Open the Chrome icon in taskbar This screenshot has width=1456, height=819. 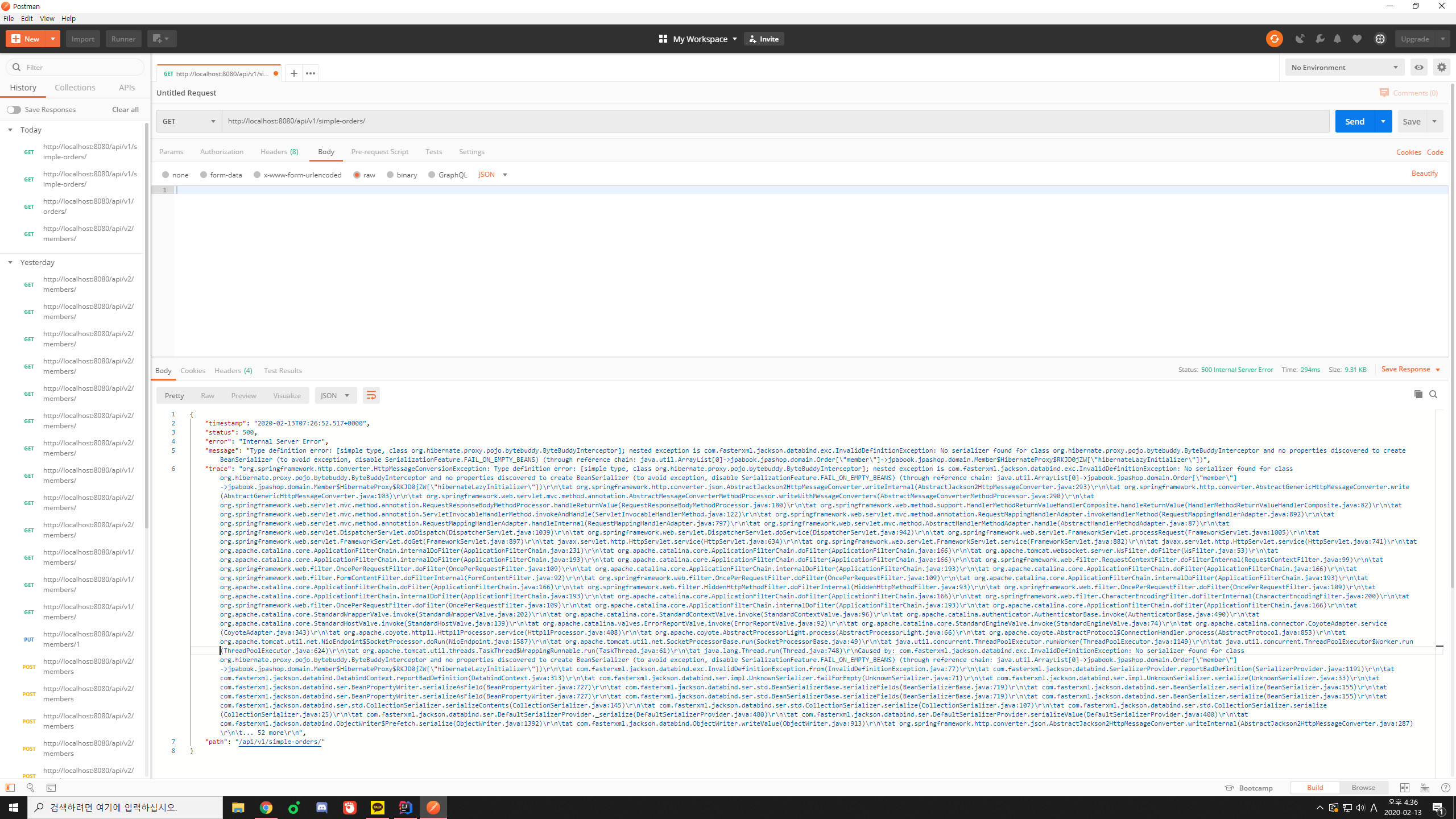266,808
